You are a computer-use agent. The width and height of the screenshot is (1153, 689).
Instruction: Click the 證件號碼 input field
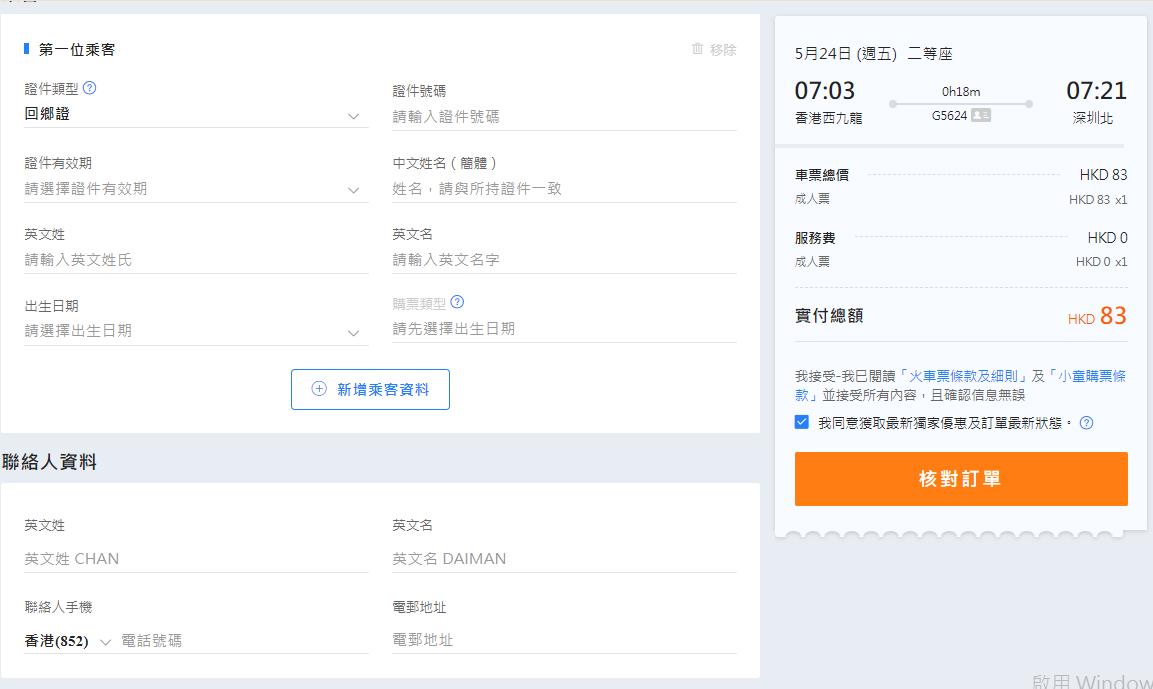(x=564, y=117)
